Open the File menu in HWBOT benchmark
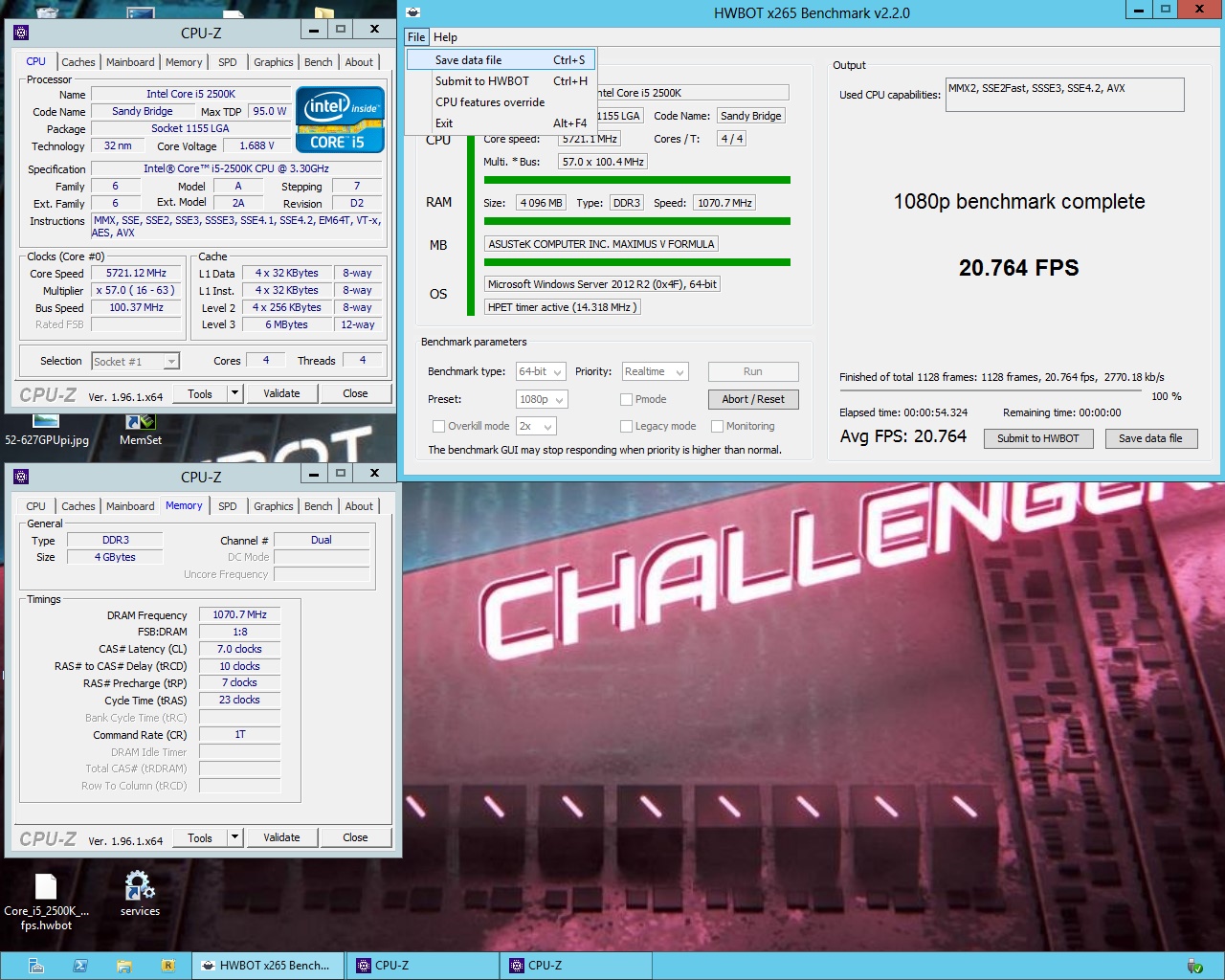 click(x=416, y=37)
